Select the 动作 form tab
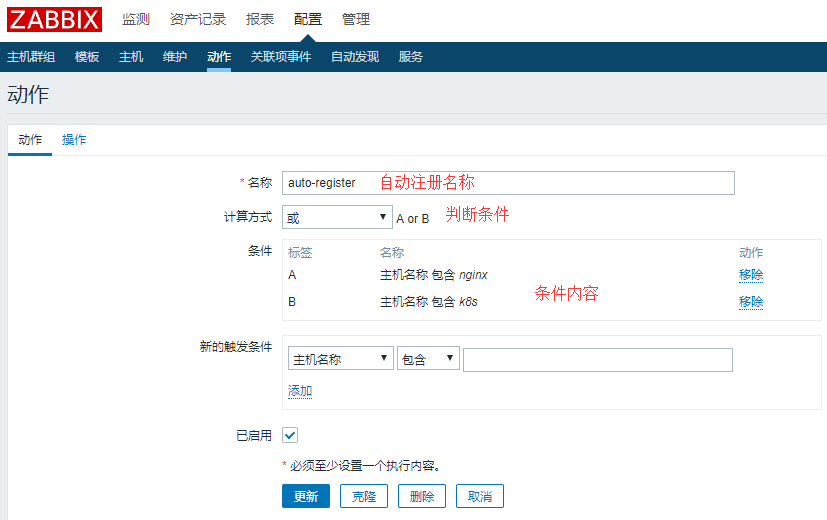This screenshot has width=827, height=520. pyautogui.click(x=30, y=140)
